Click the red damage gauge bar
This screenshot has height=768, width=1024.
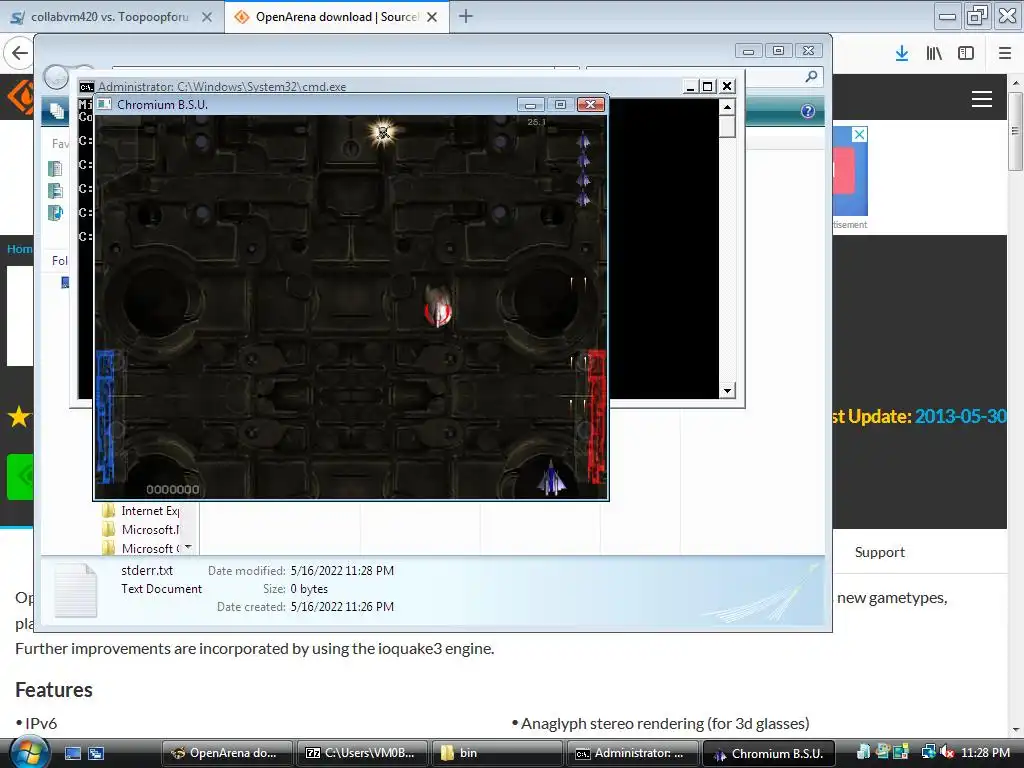[x=596, y=417]
